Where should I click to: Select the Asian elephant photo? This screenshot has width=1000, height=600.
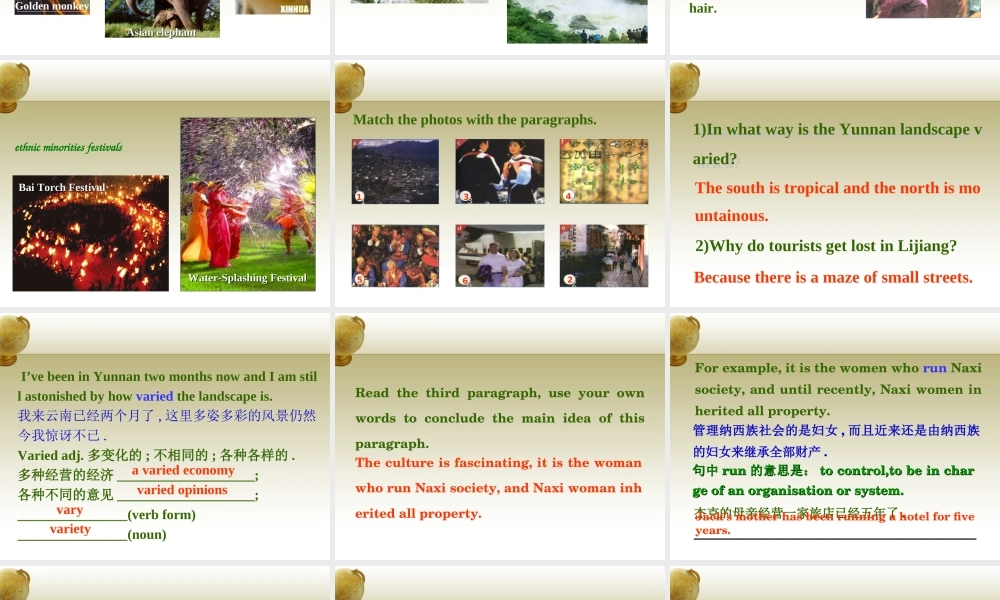click(x=162, y=18)
